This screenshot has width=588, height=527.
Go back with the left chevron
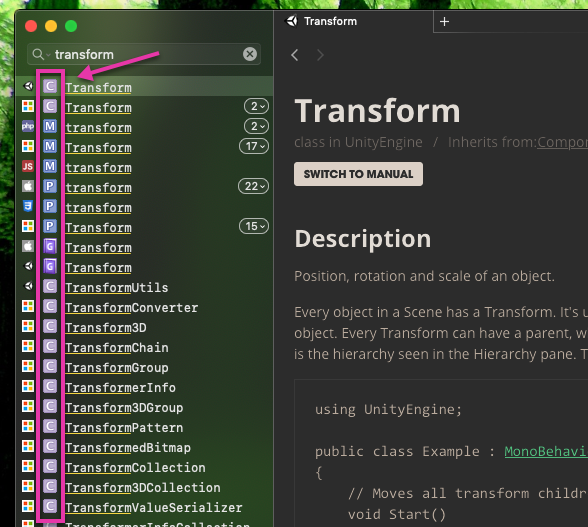(295, 55)
